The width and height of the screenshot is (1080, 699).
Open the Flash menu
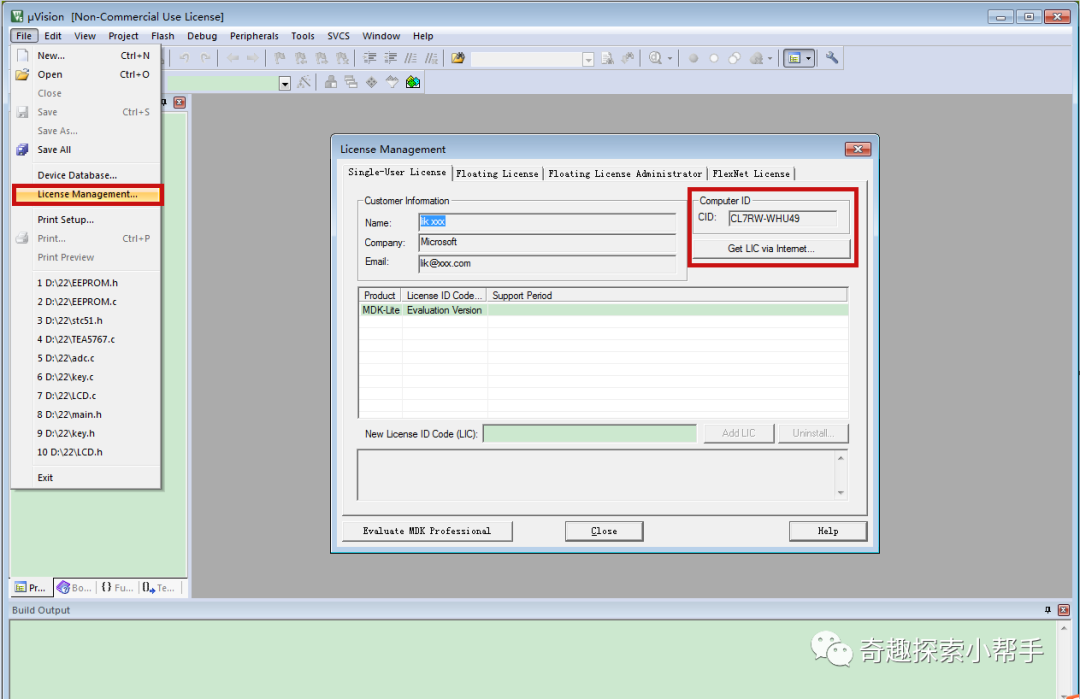tap(163, 36)
